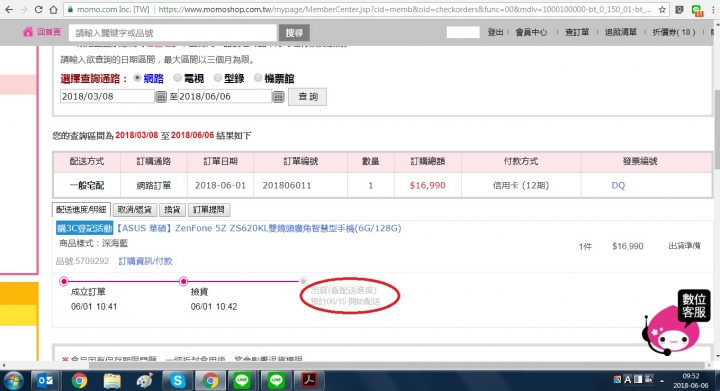The image size is (720, 391).
Task: Open ASUS ZenFone 5Z product link
Action: pyautogui.click(x=258, y=228)
